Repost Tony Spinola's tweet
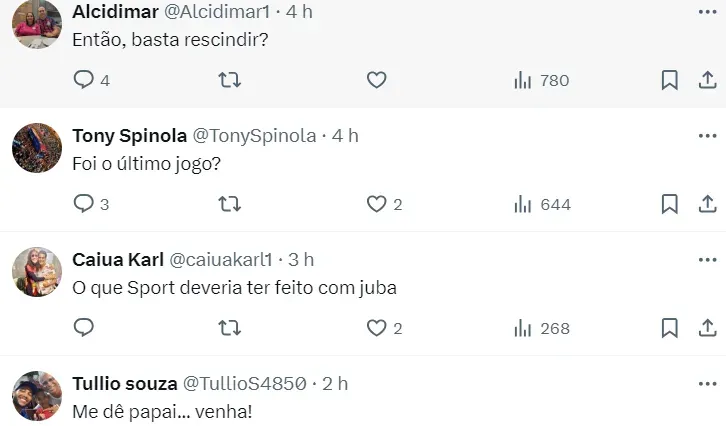 coord(230,204)
